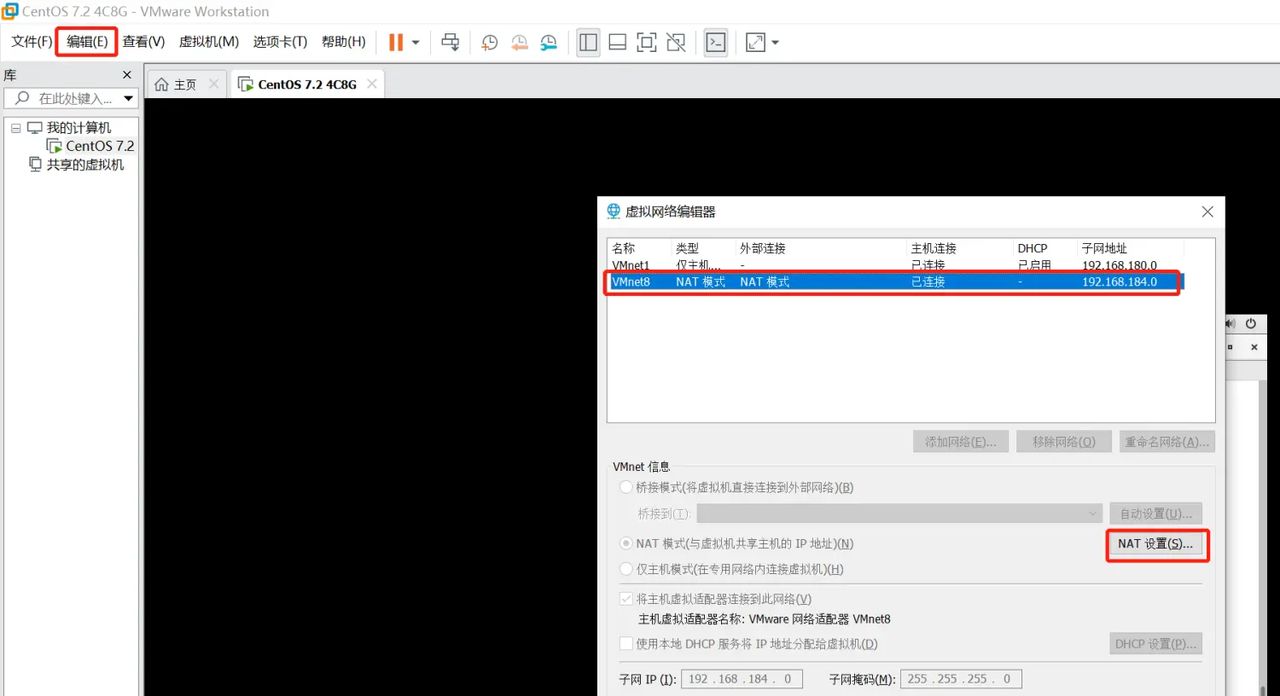Expand the pause button dropdown arrow
The image size is (1280, 696).
[x=417, y=42]
